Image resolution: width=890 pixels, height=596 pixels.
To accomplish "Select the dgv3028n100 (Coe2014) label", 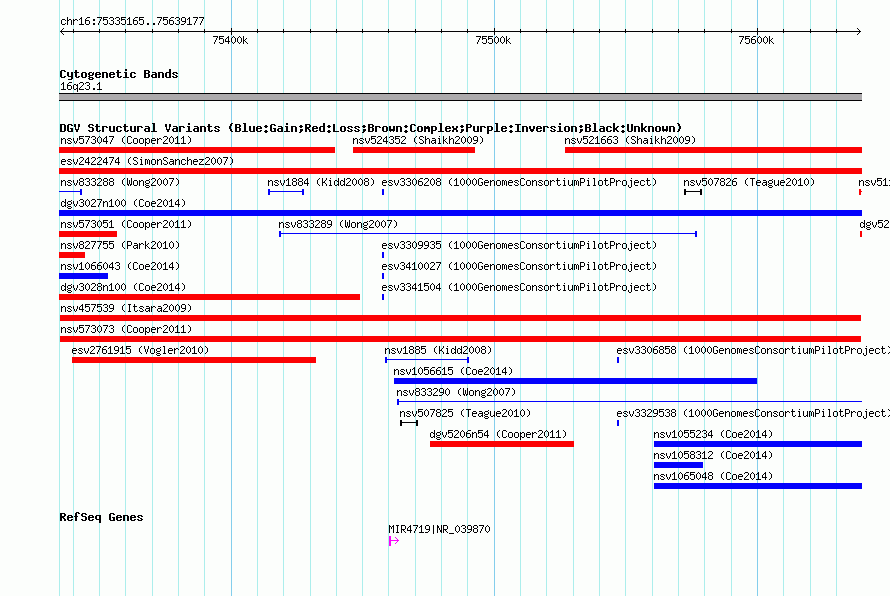I will click(x=123, y=287).
